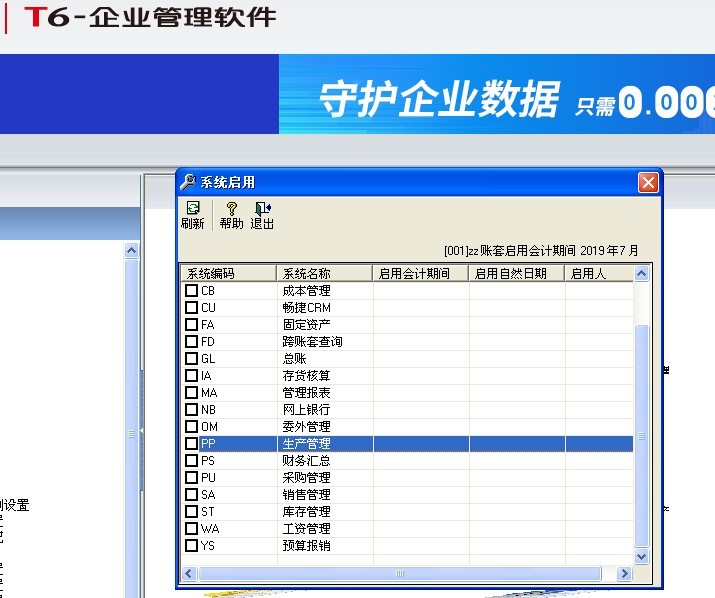This screenshot has width=715, height=598.
Task: Click the 账套启用会计期间 2019年7月 label
Action: pyautogui.click(x=541, y=250)
